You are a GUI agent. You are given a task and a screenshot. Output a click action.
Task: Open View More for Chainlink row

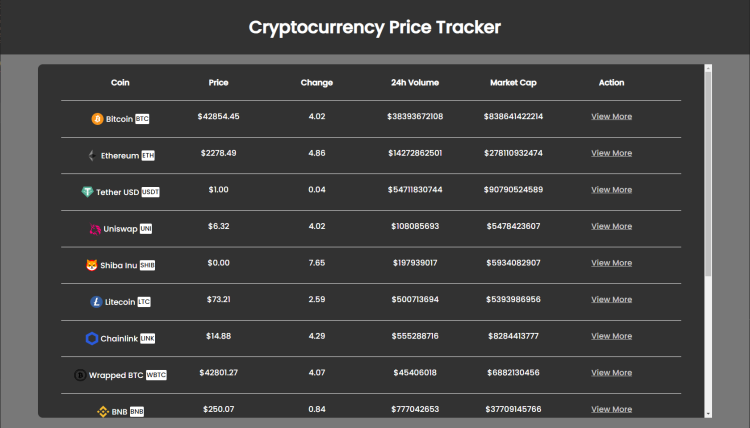611,336
